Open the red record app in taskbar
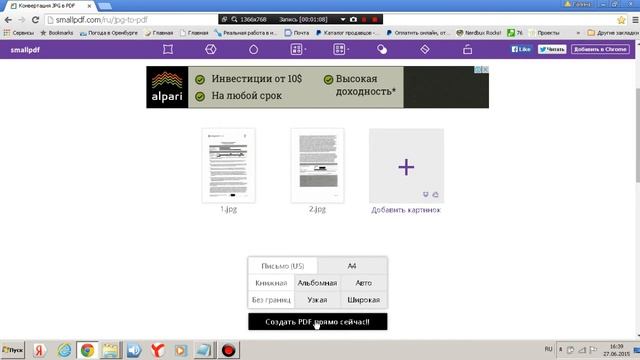 pyautogui.click(x=228, y=350)
